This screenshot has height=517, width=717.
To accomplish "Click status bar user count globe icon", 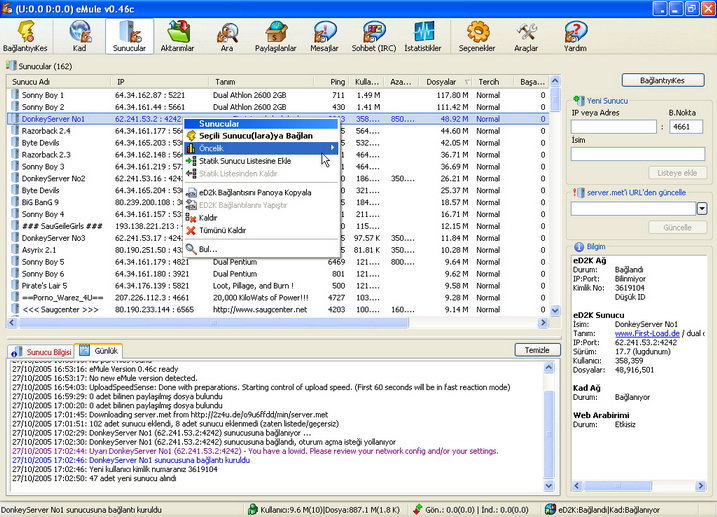I will tap(252, 509).
